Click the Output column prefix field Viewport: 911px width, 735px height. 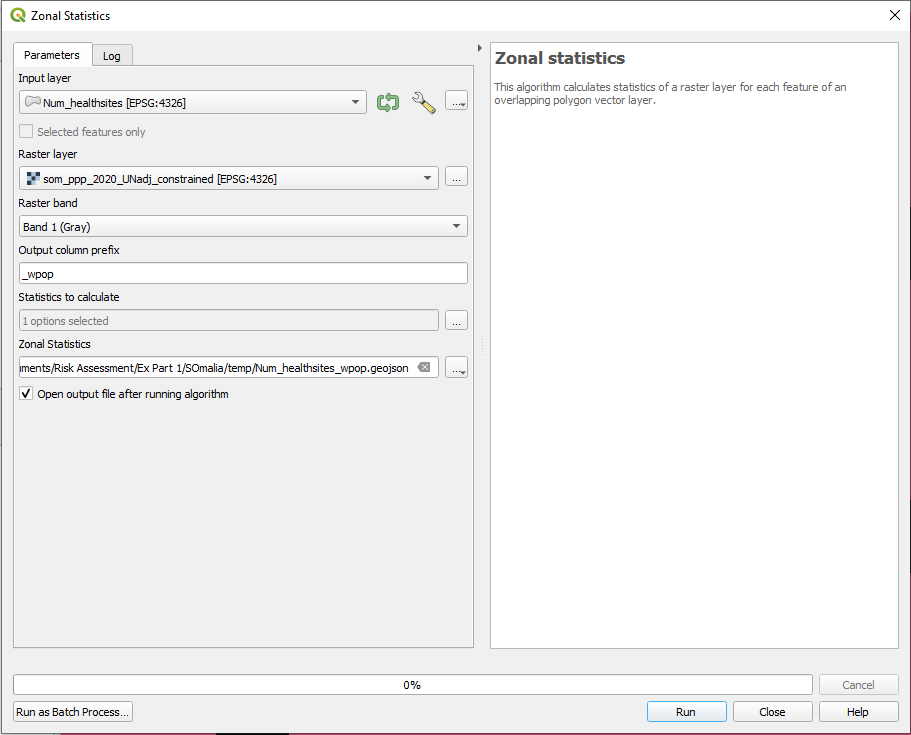tap(243, 273)
